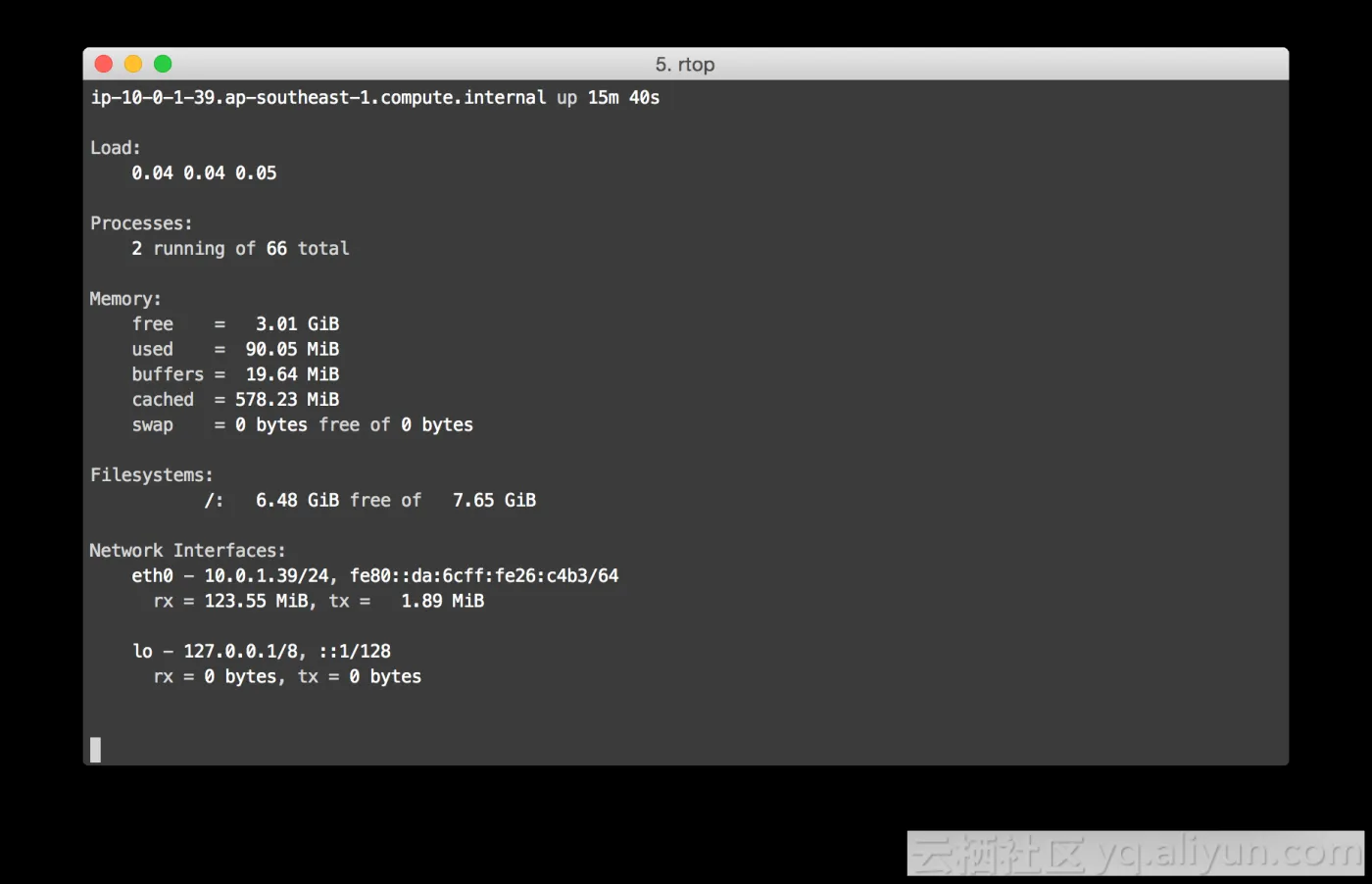Click the 'Network Interfaces:' heading
Viewport: 1372px width, 884px height.
point(187,551)
